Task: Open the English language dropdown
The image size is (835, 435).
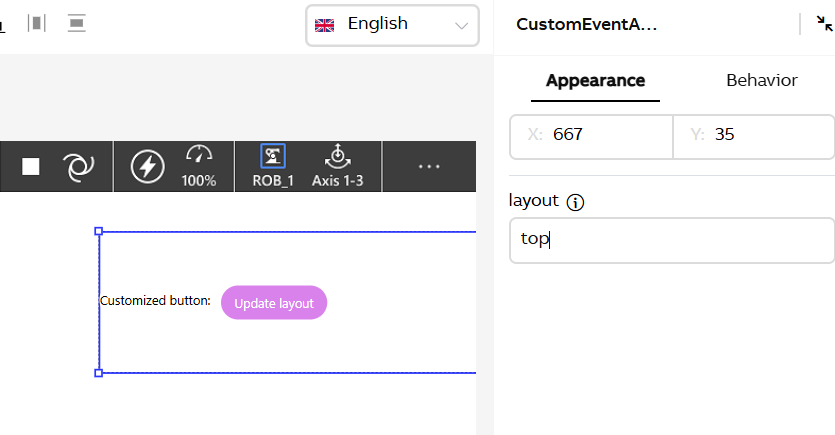Action: [392, 26]
